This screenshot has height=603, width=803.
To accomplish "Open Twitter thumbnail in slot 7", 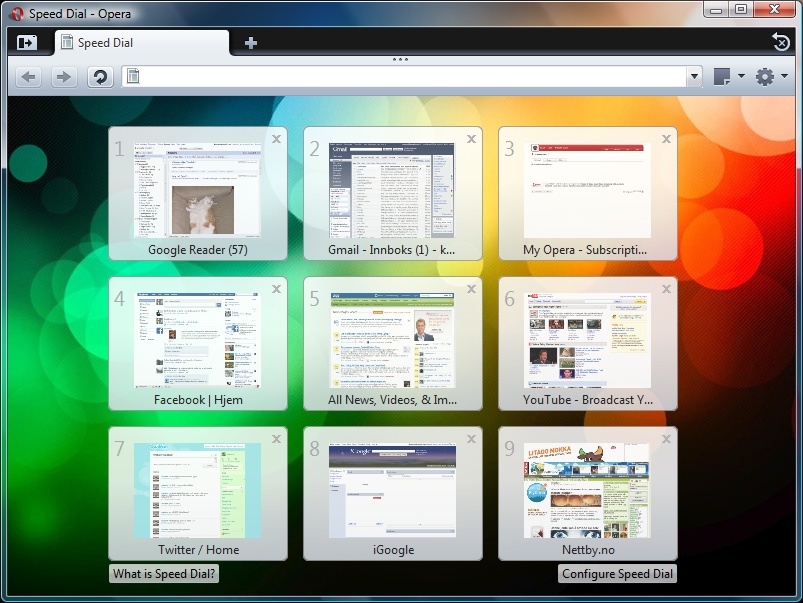I will 198,490.
